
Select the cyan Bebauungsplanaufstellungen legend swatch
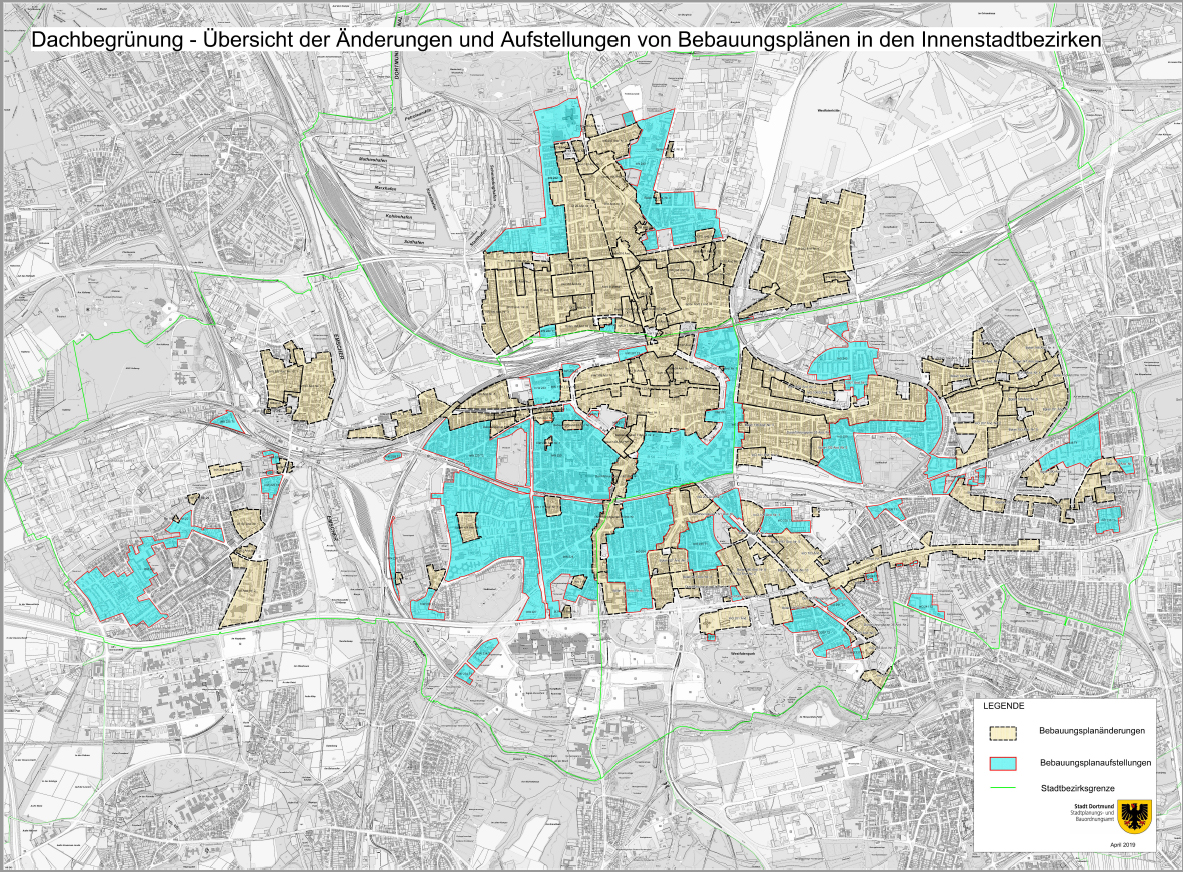(x=1002, y=763)
